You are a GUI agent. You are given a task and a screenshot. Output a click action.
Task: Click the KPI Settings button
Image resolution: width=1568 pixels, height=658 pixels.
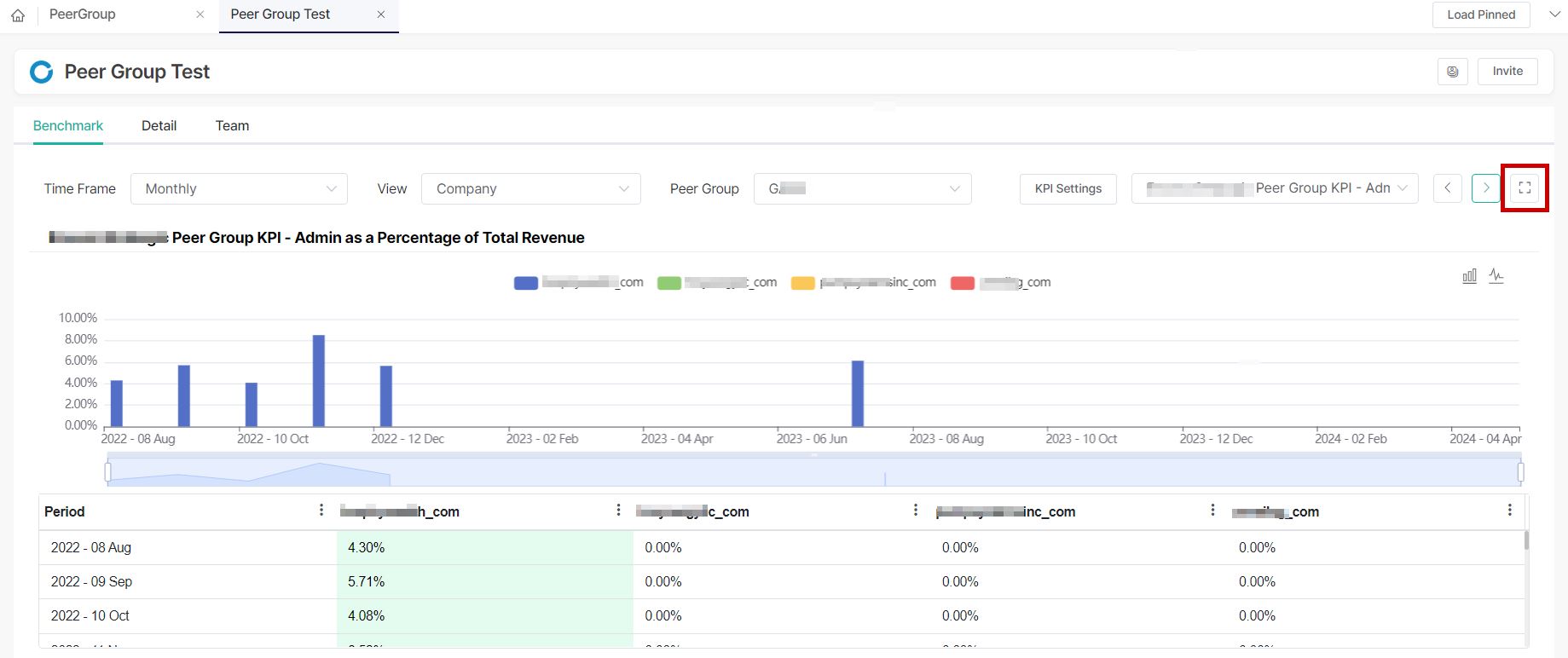1068,189
